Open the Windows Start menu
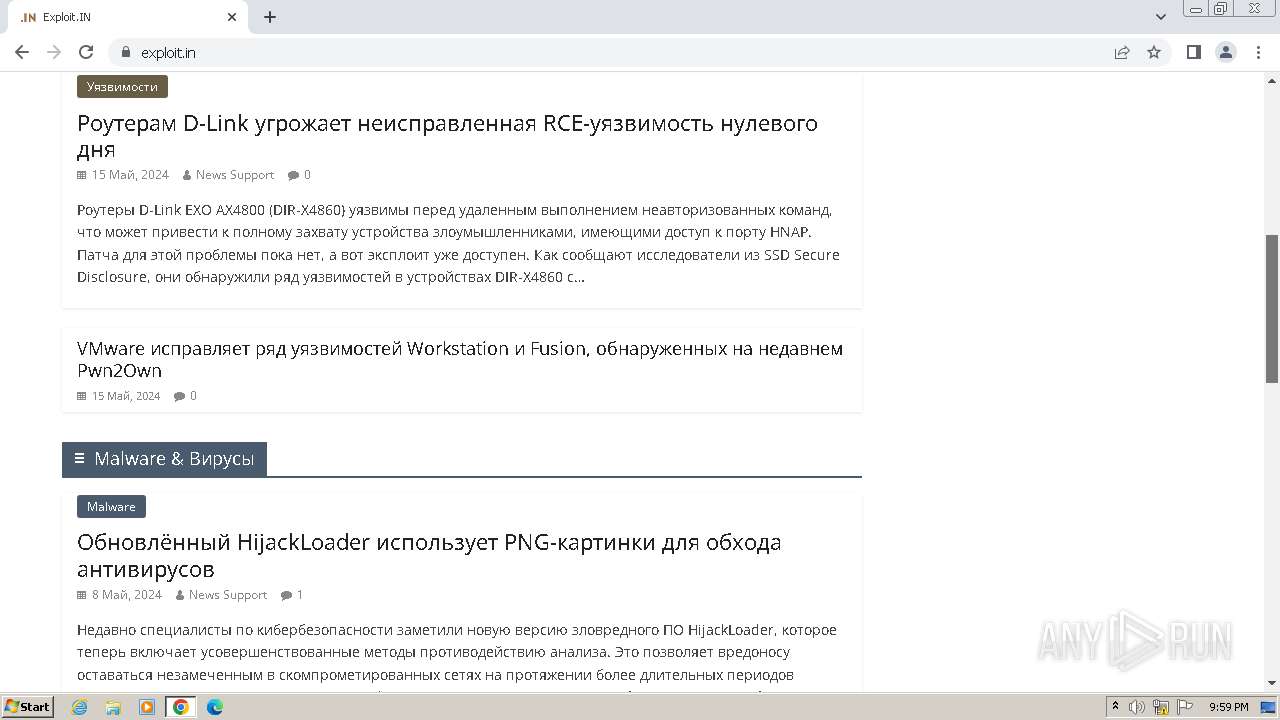 [x=28, y=706]
